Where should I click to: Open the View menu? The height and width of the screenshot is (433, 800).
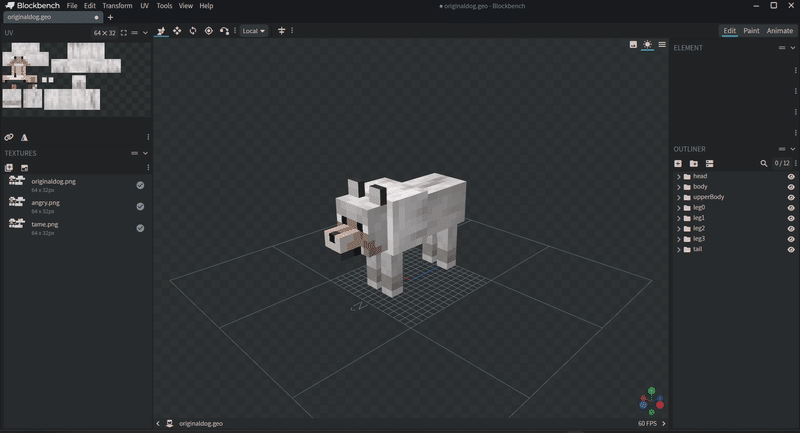click(186, 6)
